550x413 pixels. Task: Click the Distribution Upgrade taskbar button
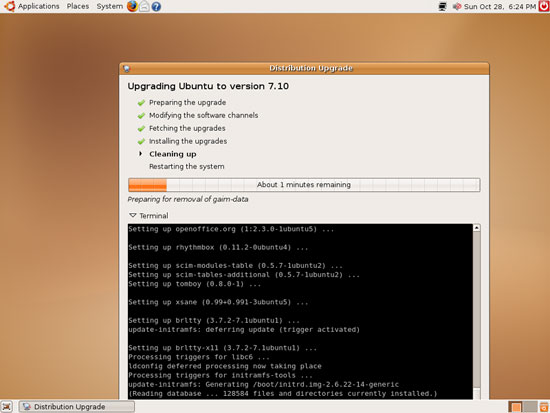click(76, 407)
